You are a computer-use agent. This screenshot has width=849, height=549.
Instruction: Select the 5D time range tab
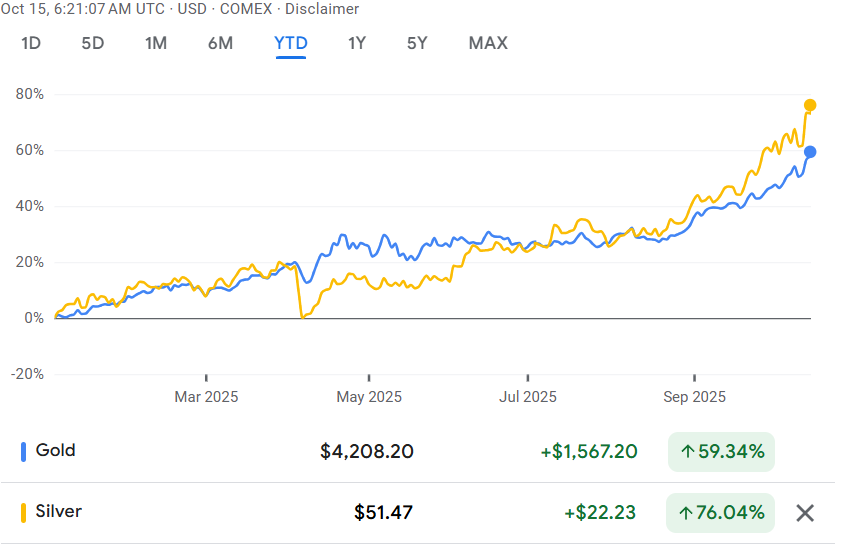coord(92,43)
